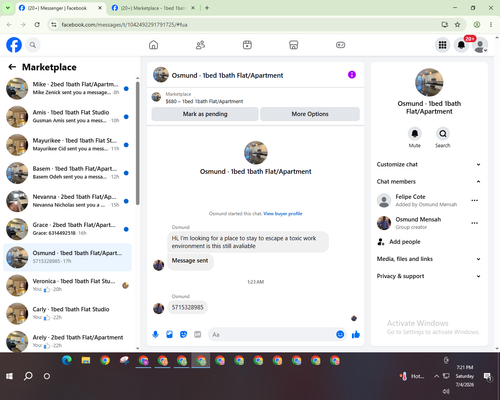
Task: Switch to the Marketplace browser tab
Action: (x=153, y=8)
